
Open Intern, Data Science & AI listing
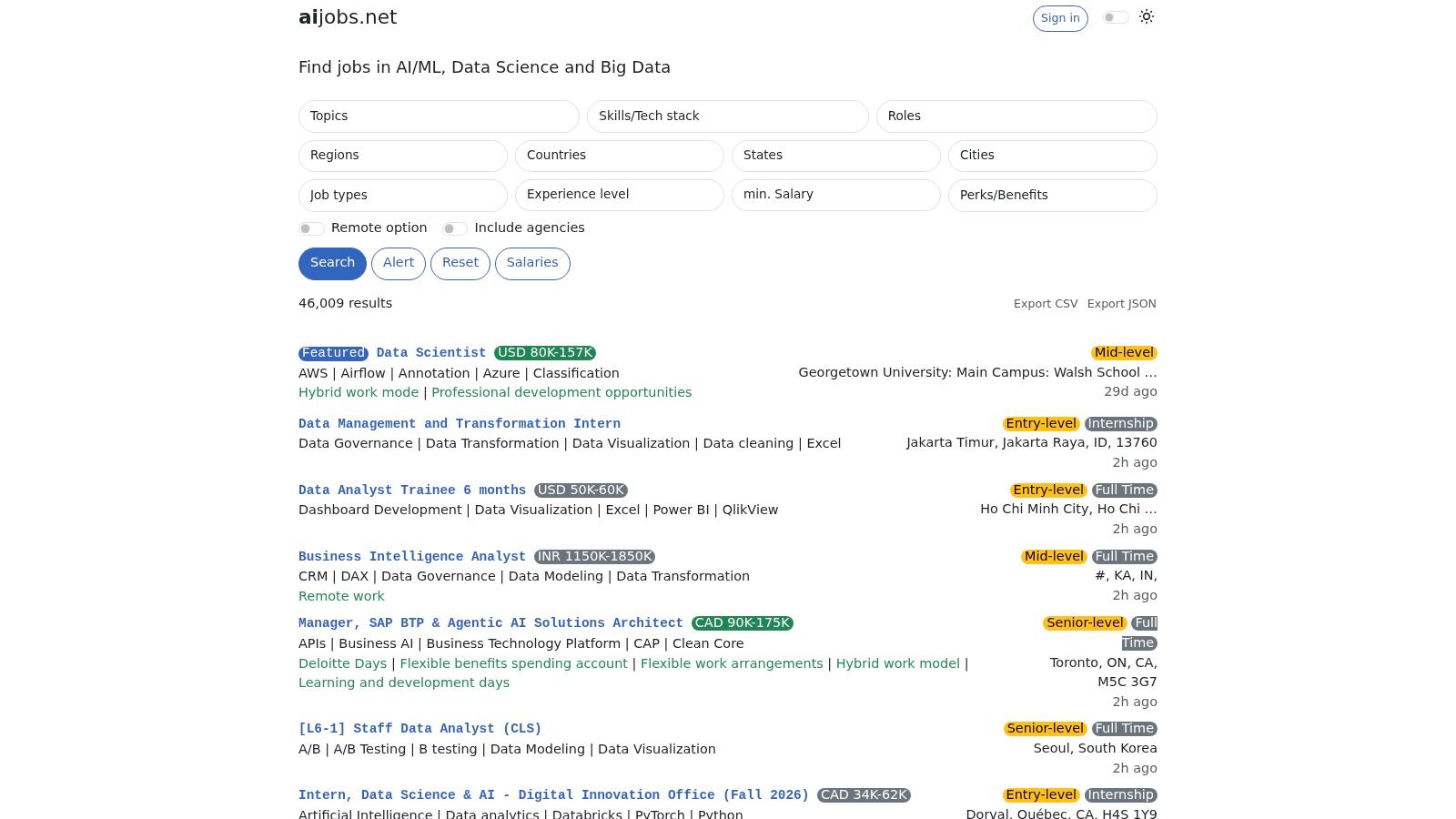tap(553, 795)
